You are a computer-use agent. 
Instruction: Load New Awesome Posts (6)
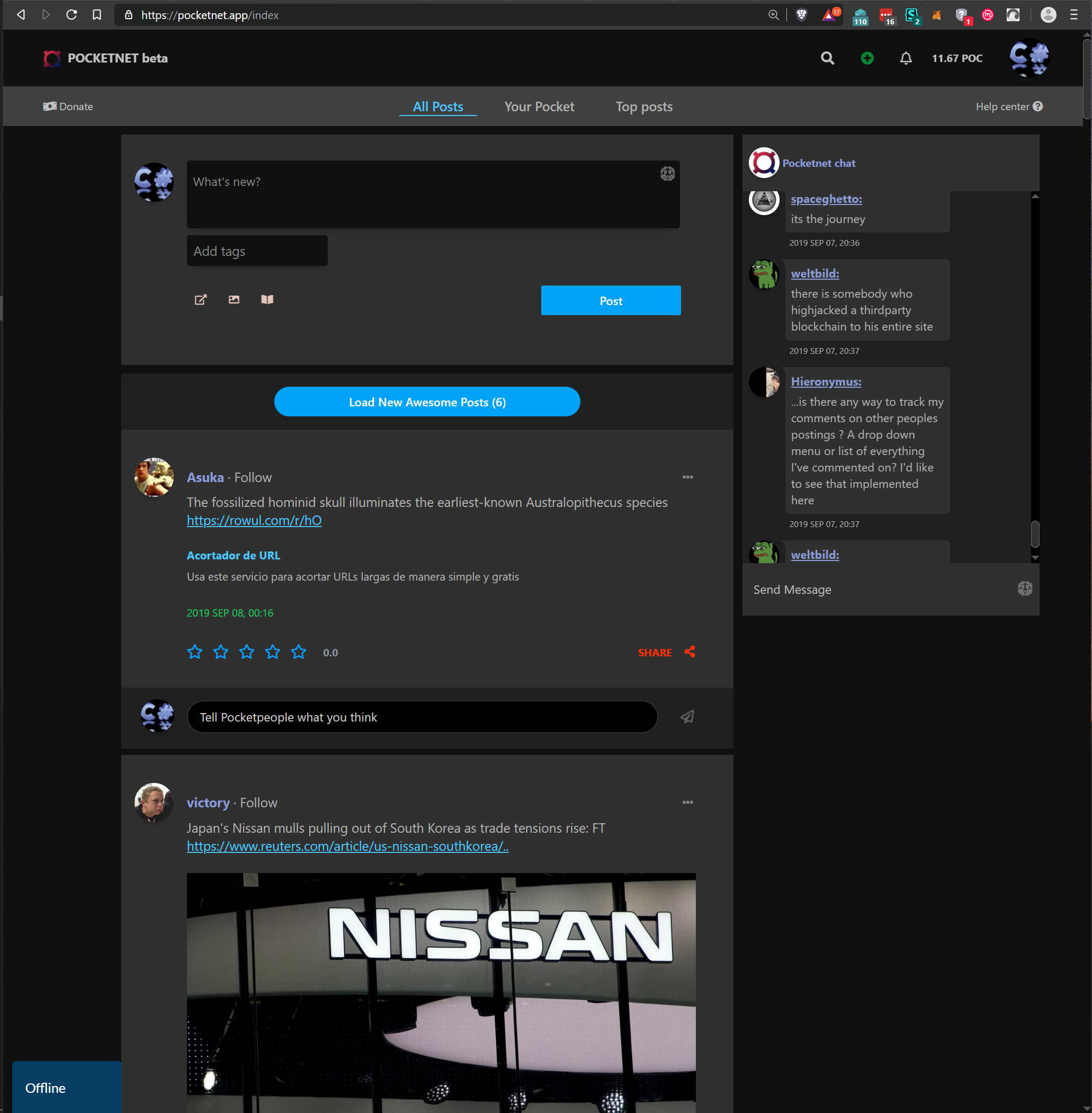coord(427,402)
